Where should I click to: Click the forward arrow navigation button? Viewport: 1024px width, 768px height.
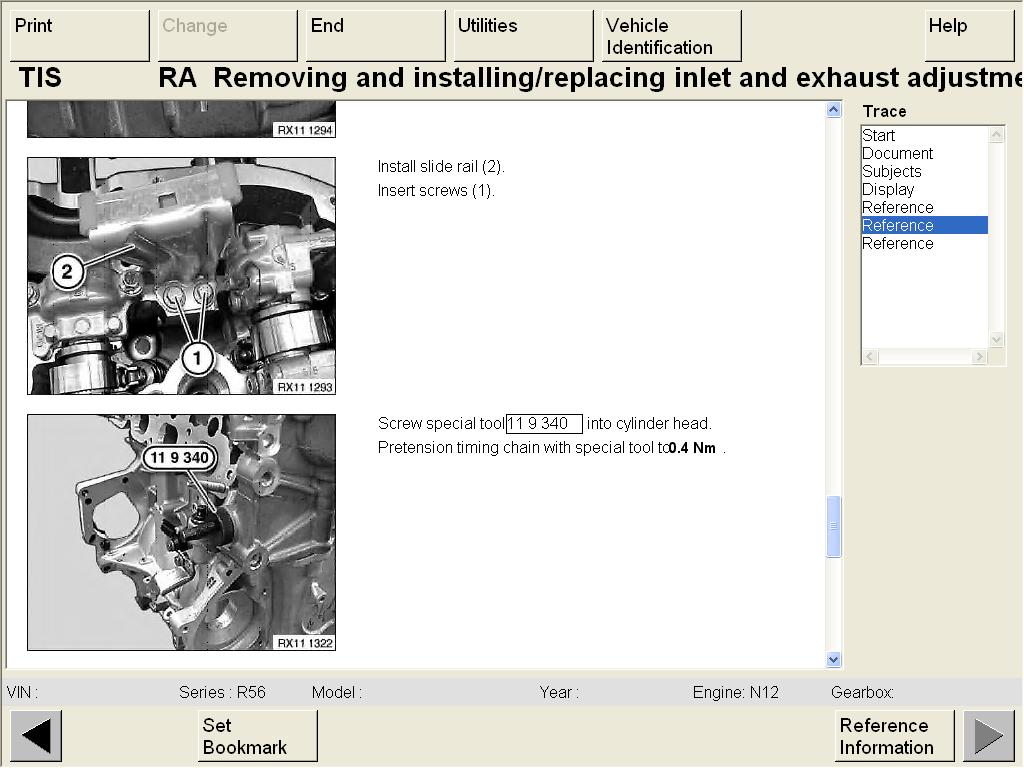pyautogui.click(x=988, y=736)
